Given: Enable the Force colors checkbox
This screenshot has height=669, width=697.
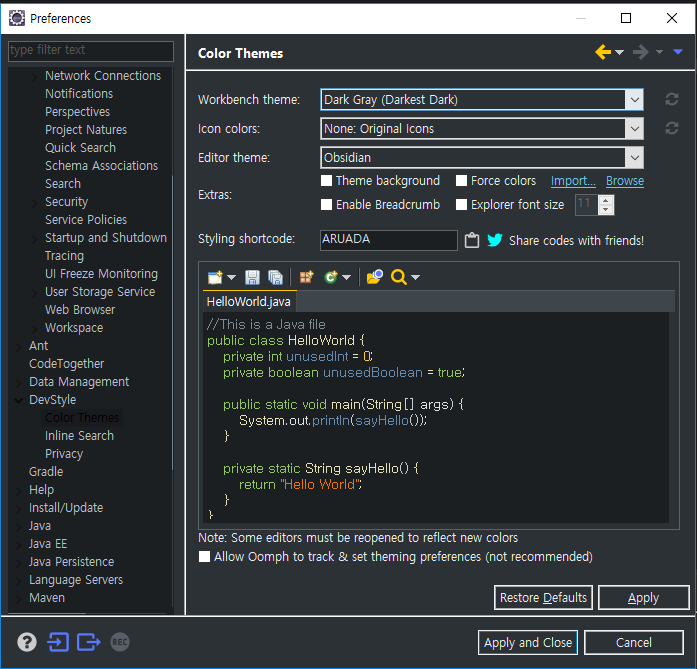Looking at the screenshot, I should coord(461,180).
